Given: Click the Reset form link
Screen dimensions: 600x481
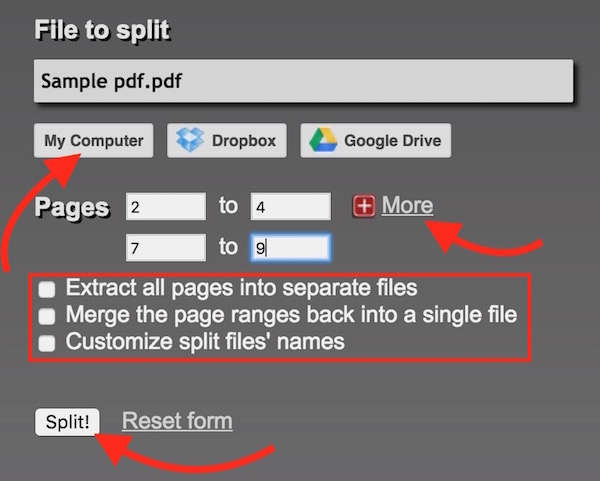Looking at the screenshot, I should click(x=177, y=421).
